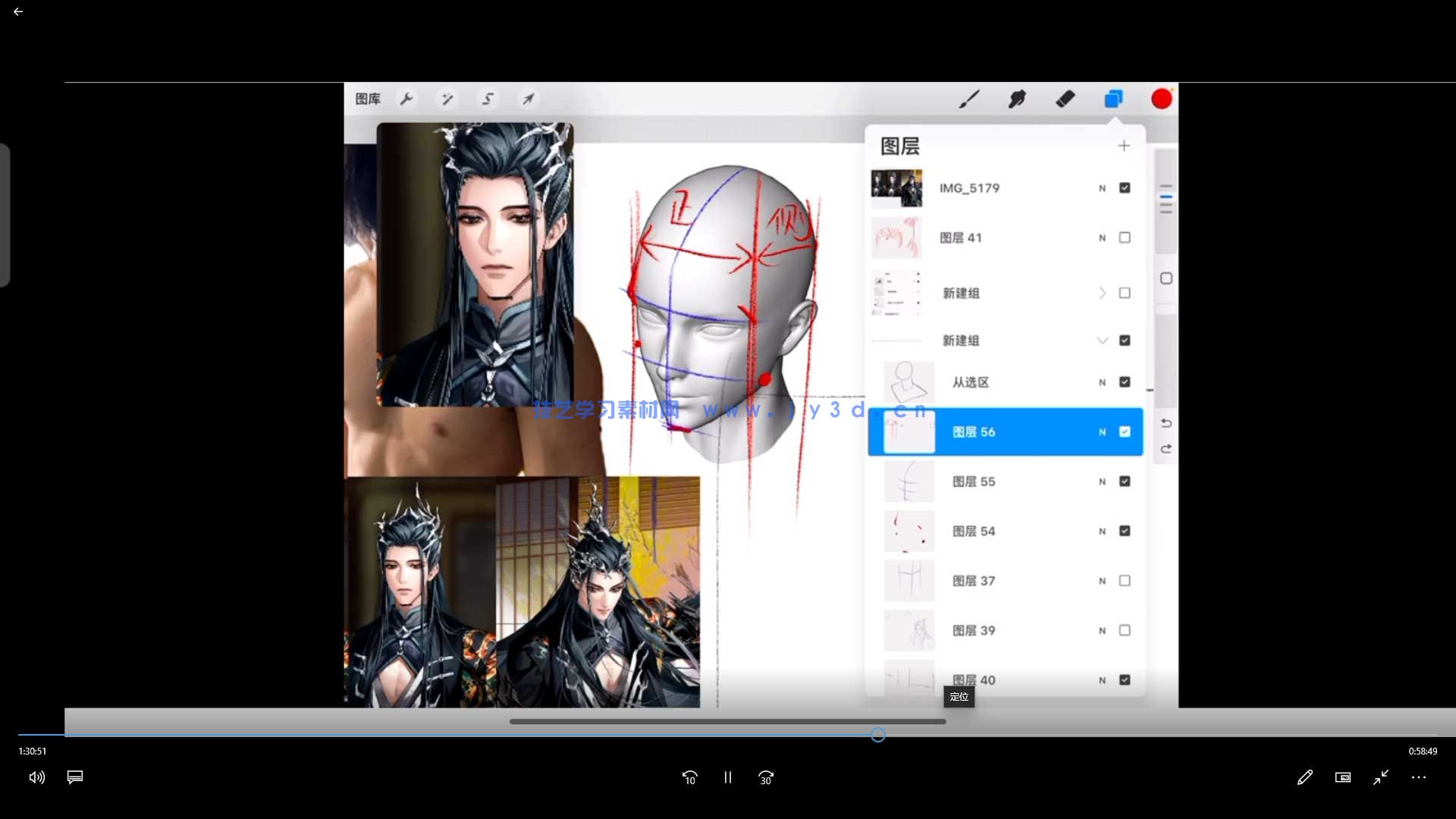The width and height of the screenshot is (1456, 819).
Task: Open the red color swatch
Action: [x=1161, y=99]
